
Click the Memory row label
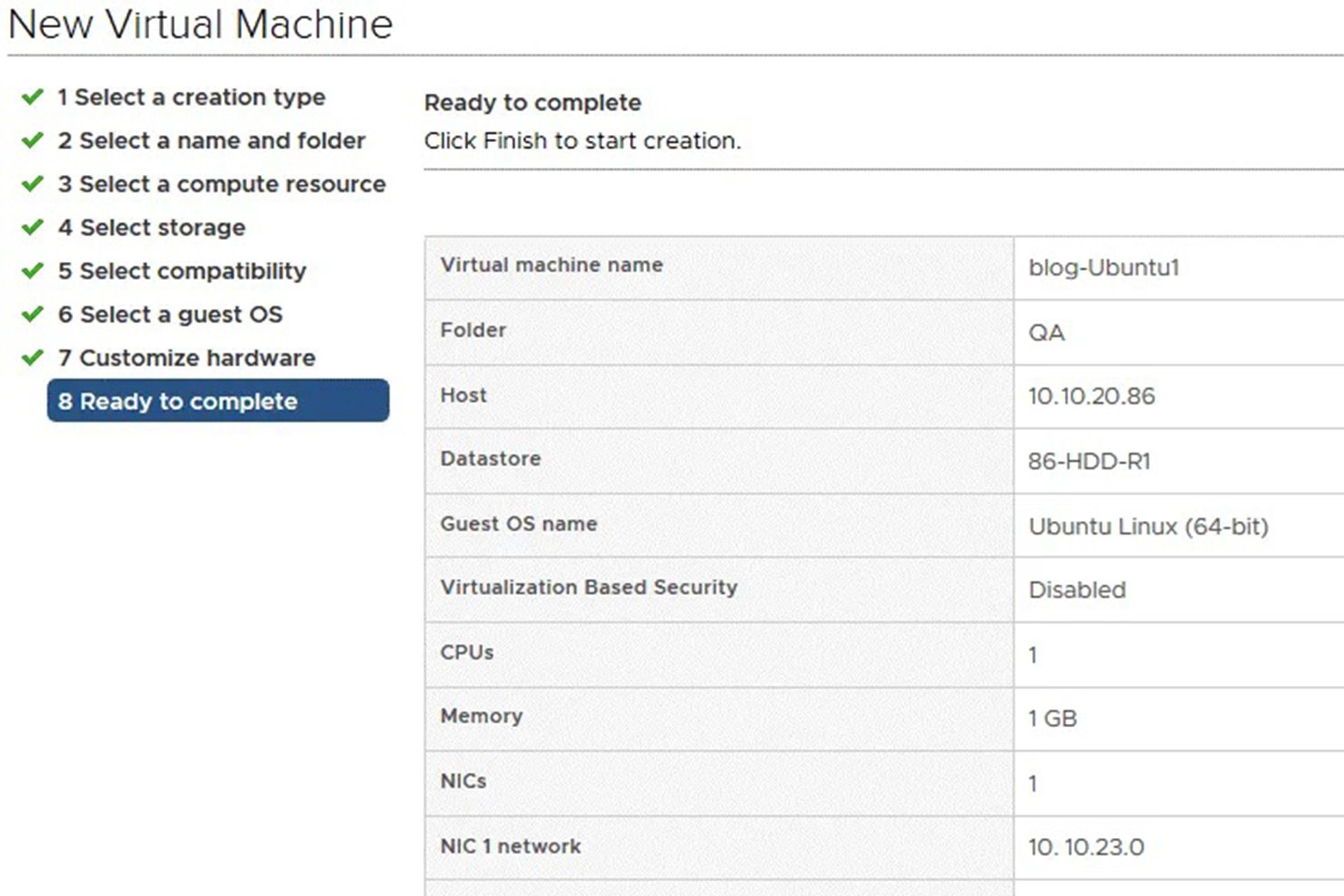[x=481, y=716]
